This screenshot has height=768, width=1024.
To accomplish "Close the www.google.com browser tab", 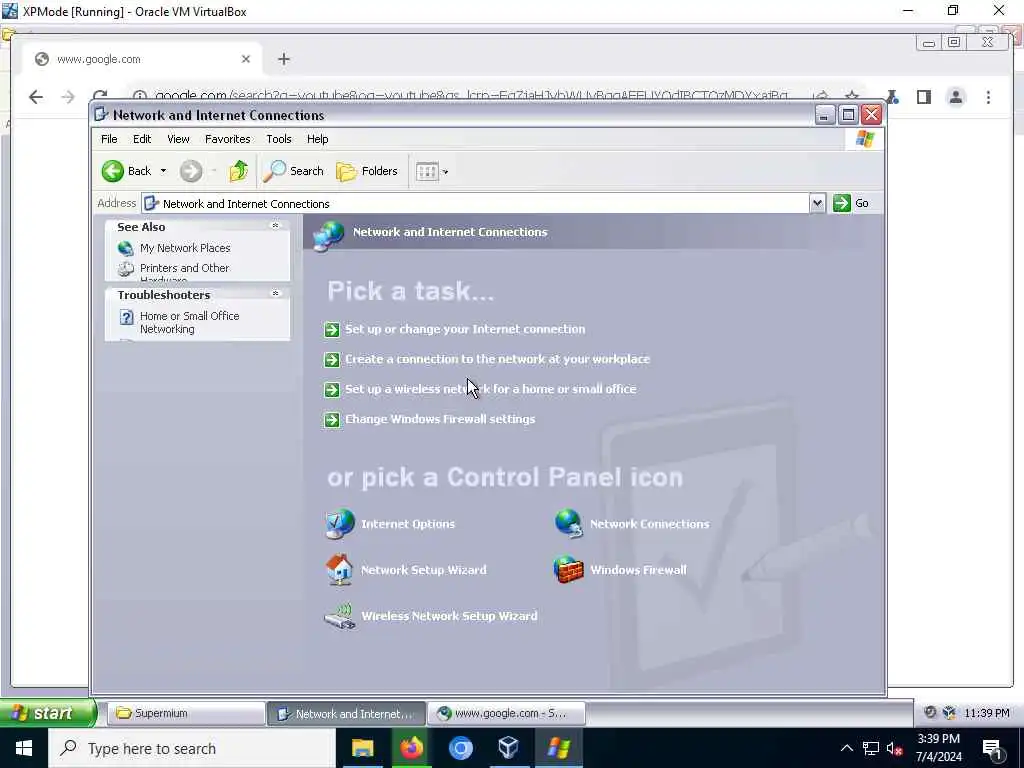I will tap(246, 59).
